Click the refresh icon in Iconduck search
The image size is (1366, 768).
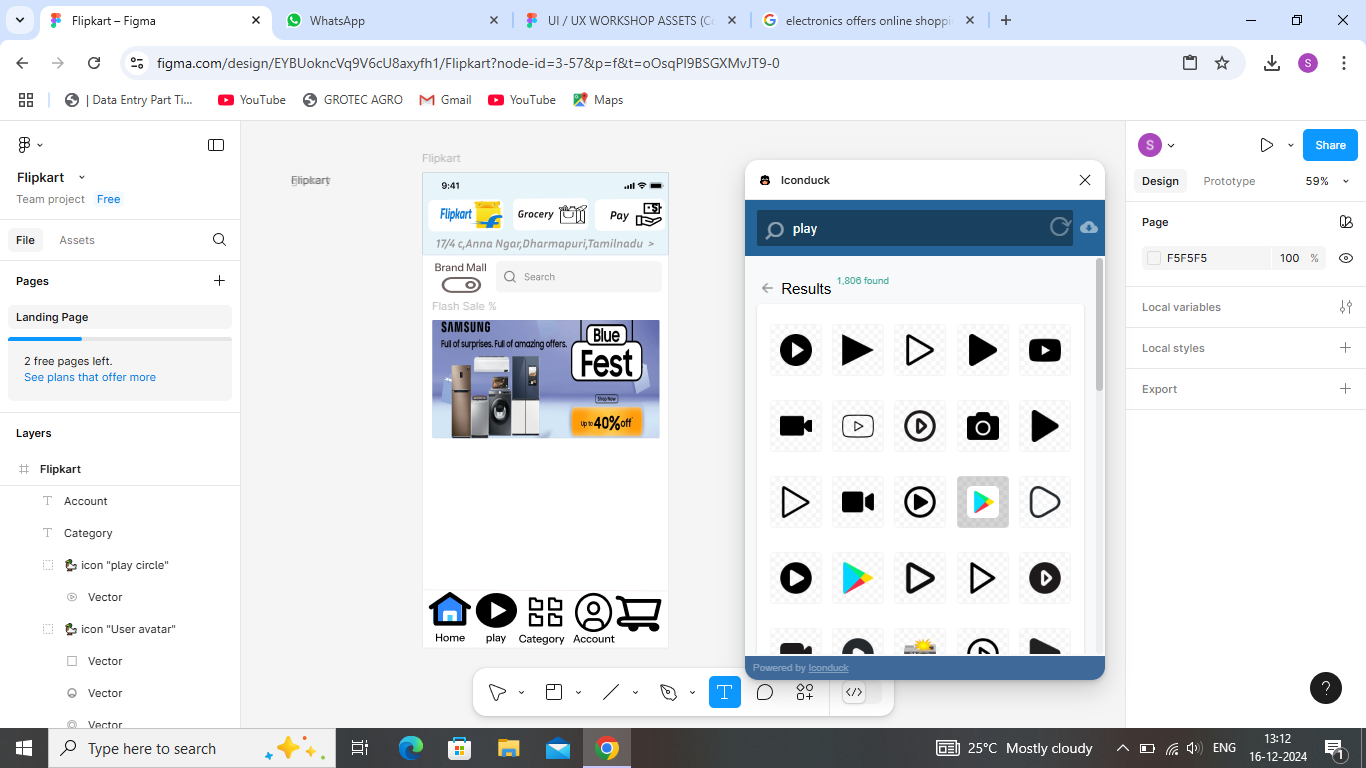click(1060, 228)
